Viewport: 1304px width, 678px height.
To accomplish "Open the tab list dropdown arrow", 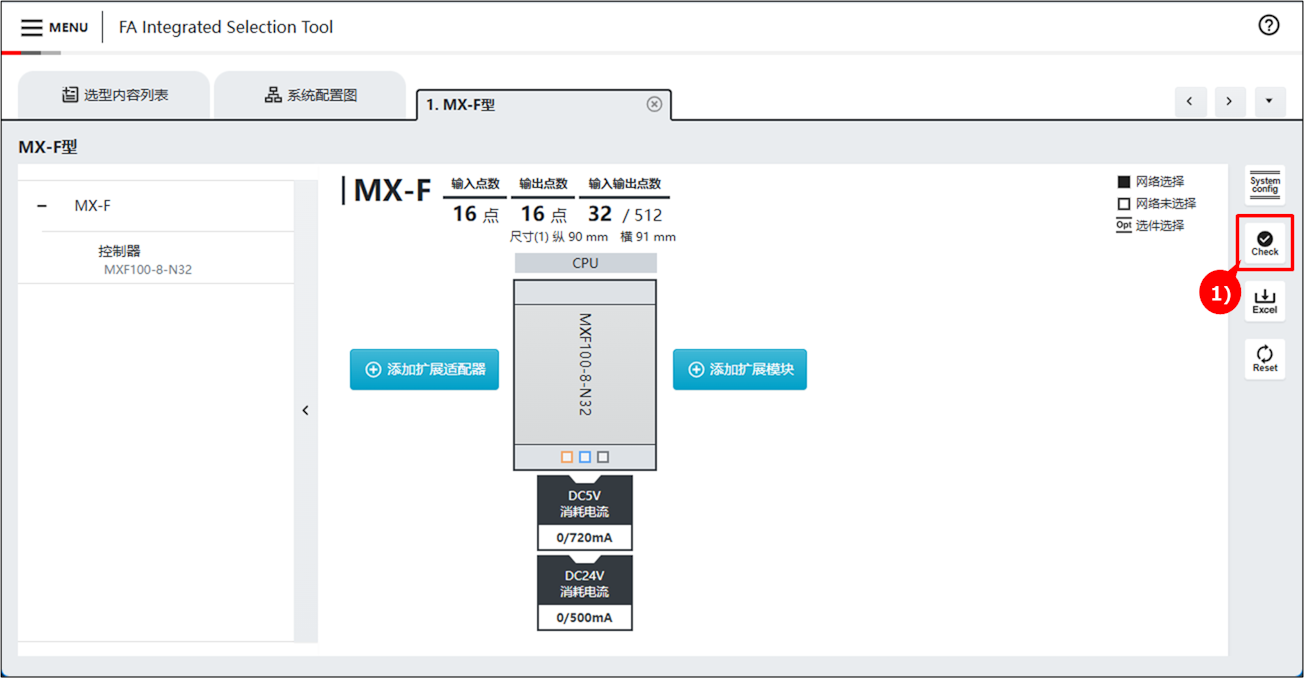I will (1269, 101).
